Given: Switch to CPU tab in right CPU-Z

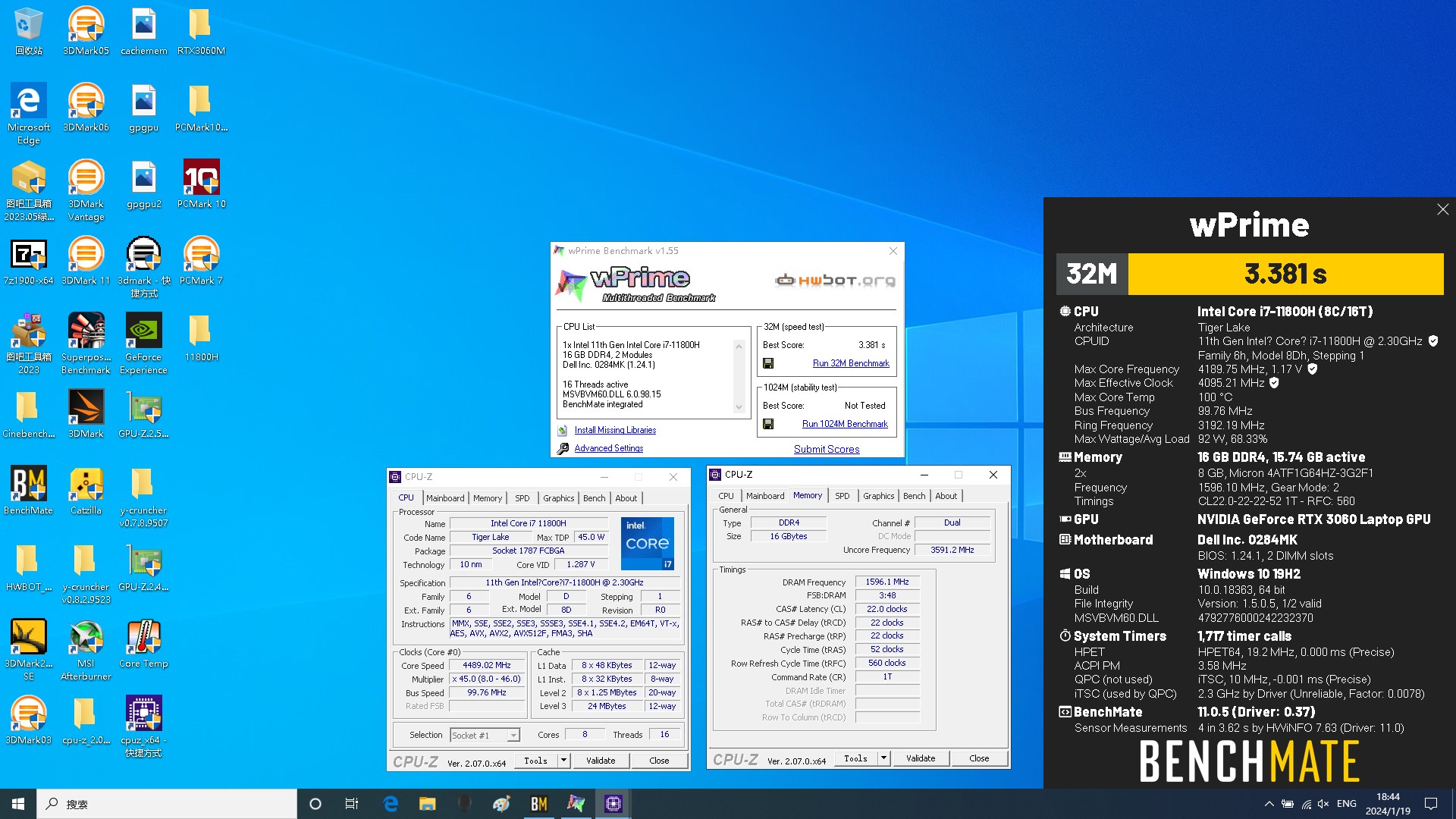Looking at the screenshot, I should 726,496.
